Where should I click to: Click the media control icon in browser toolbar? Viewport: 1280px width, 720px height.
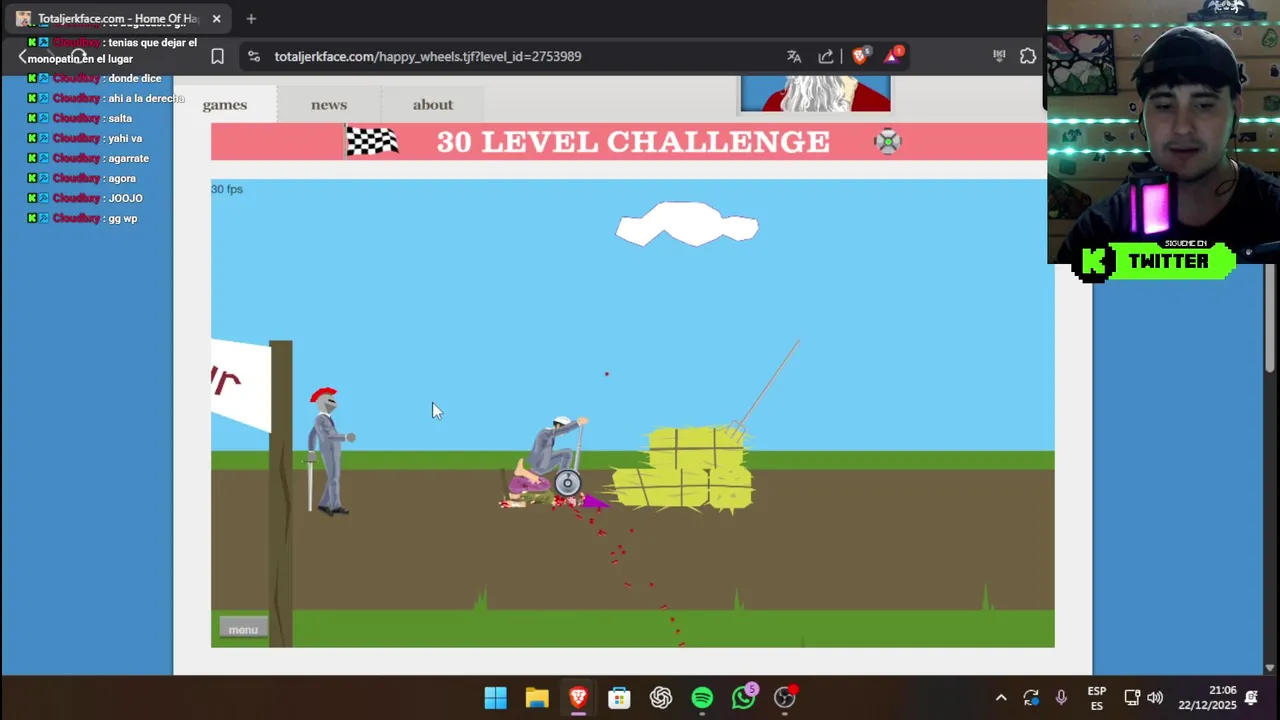999,56
